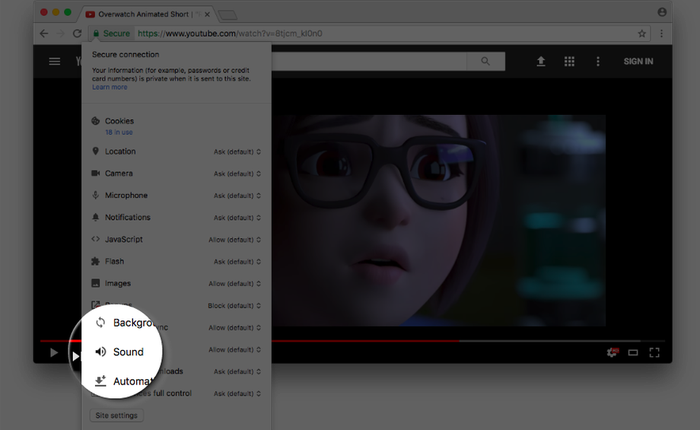Click the Notifications label text
Screen dimensions: 700x430
pyautogui.click(x=128, y=217)
